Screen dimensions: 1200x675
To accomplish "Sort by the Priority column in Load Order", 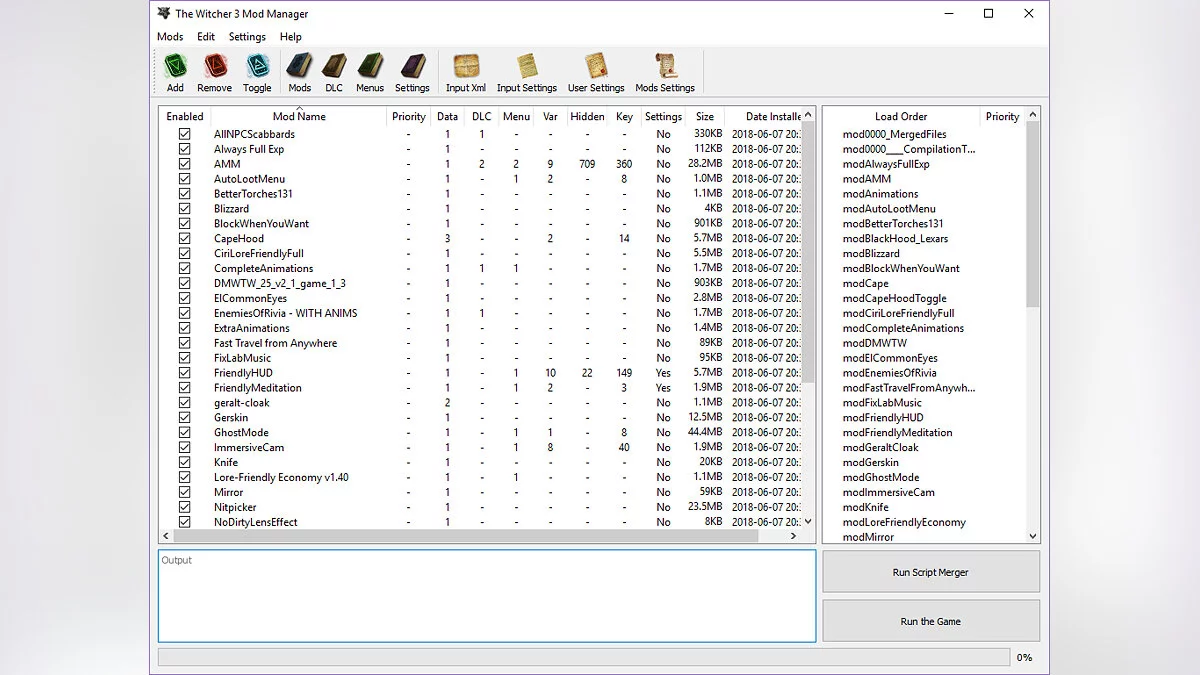I will point(1002,116).
